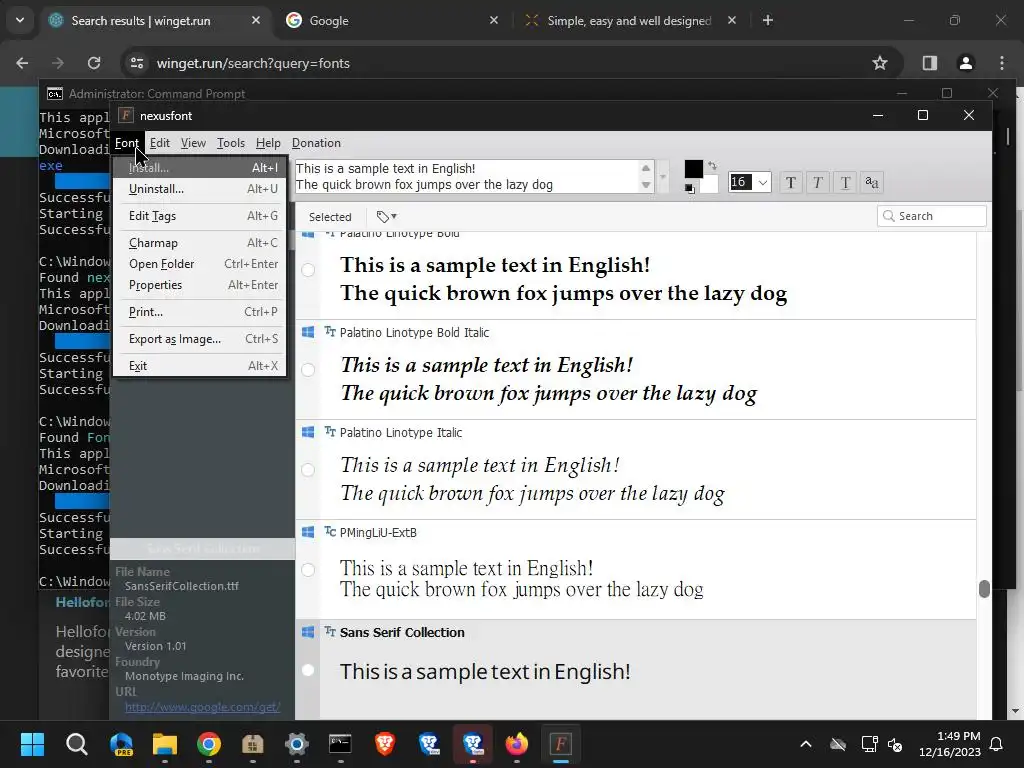Choose Print... from the Font menu
The width and height of the screenshot is (1024, 768).
point(200,312)
